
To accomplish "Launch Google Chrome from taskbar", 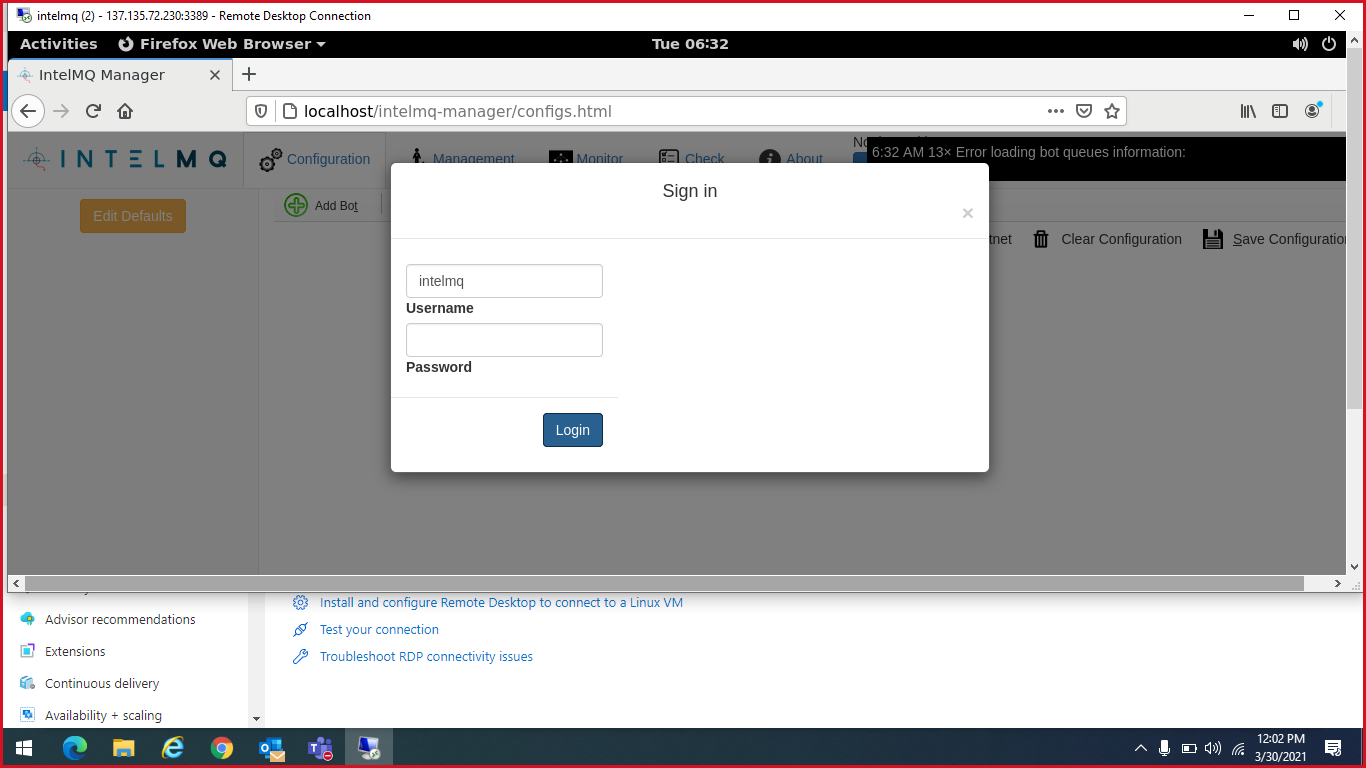I will pyautogui.click(x=222, y=748).
